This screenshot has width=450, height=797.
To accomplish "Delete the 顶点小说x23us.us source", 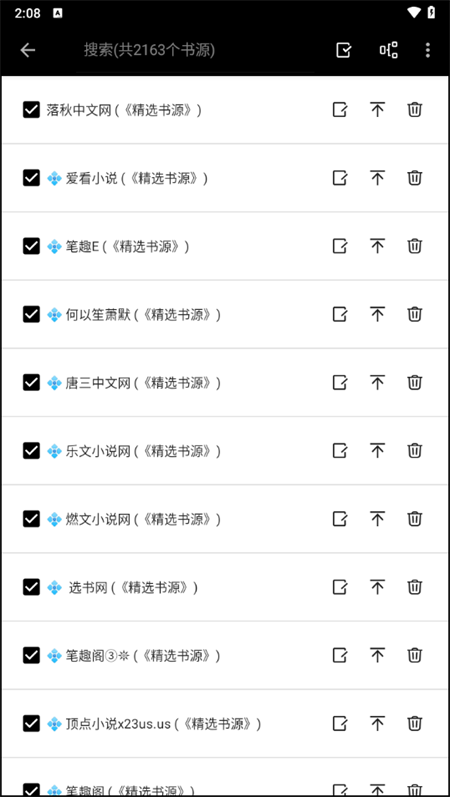I will pos(415,723).
